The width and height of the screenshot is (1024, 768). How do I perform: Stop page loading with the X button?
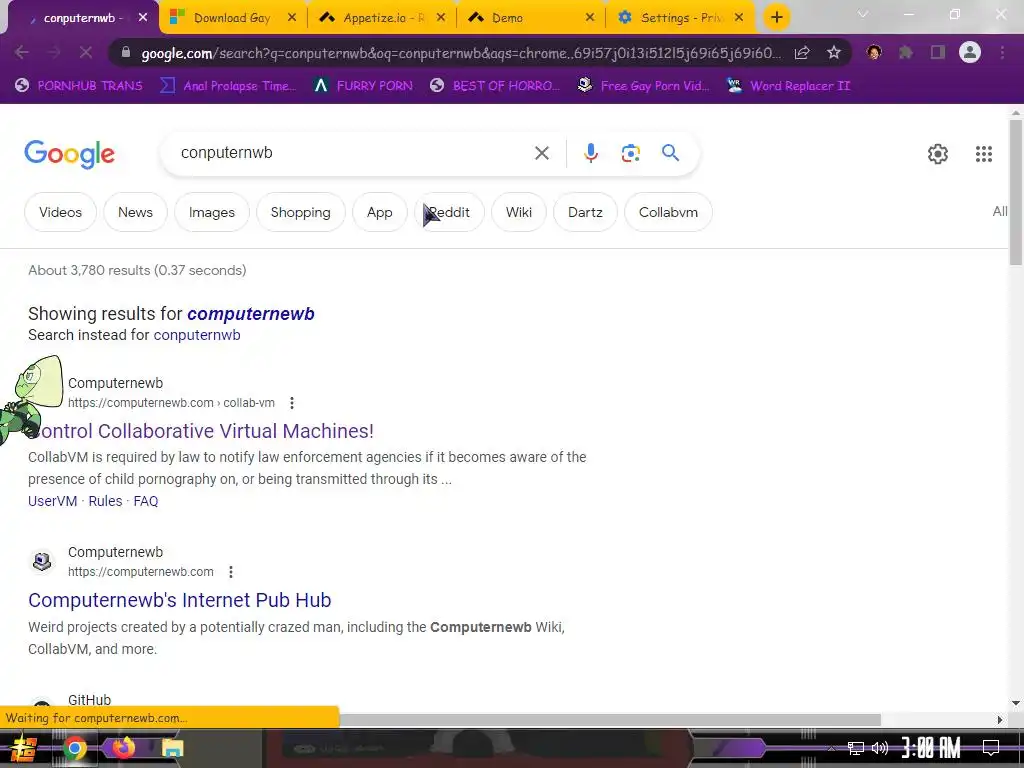point(86,53)
